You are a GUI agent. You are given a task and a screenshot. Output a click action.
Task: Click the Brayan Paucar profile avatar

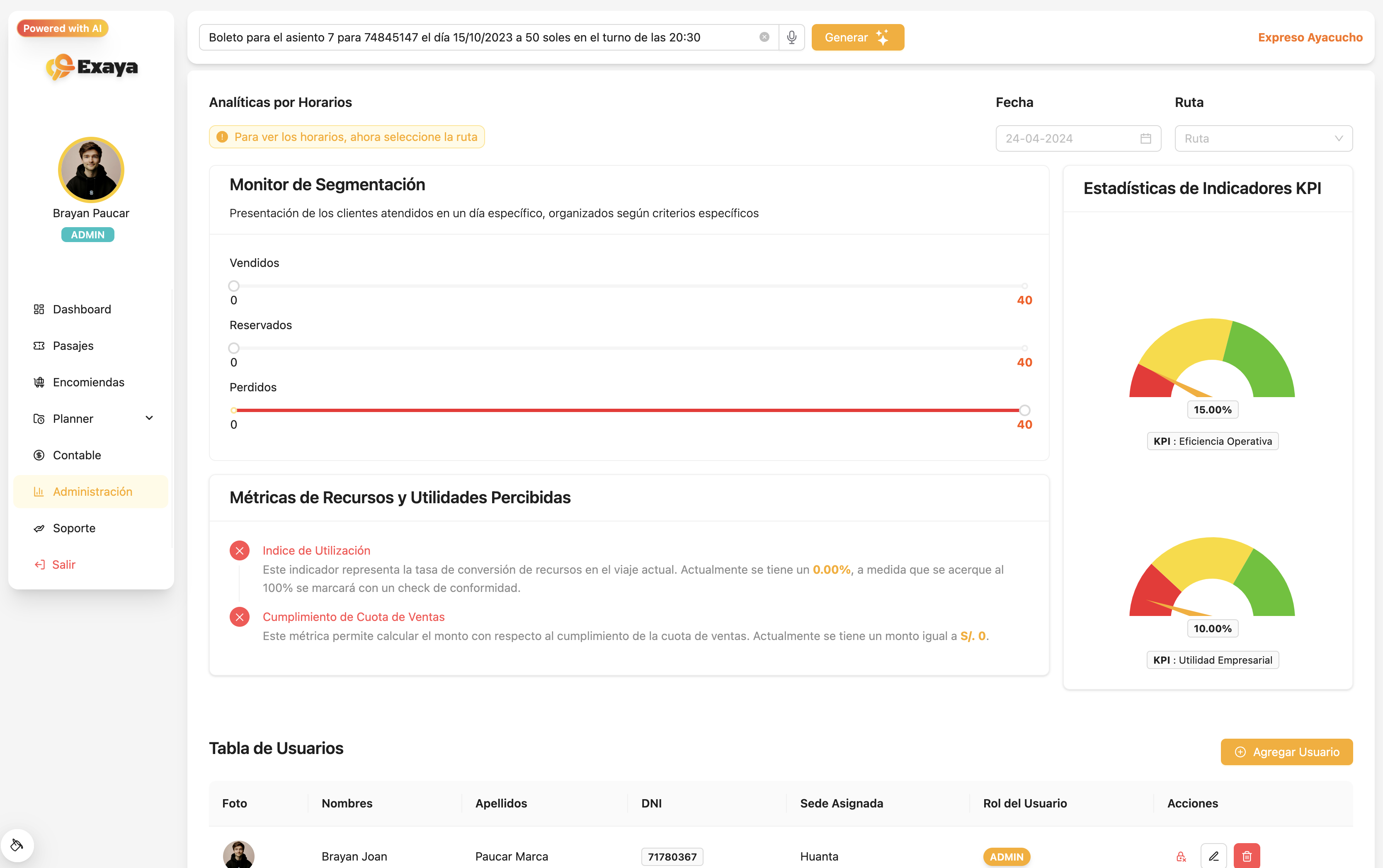click(91, 170)
